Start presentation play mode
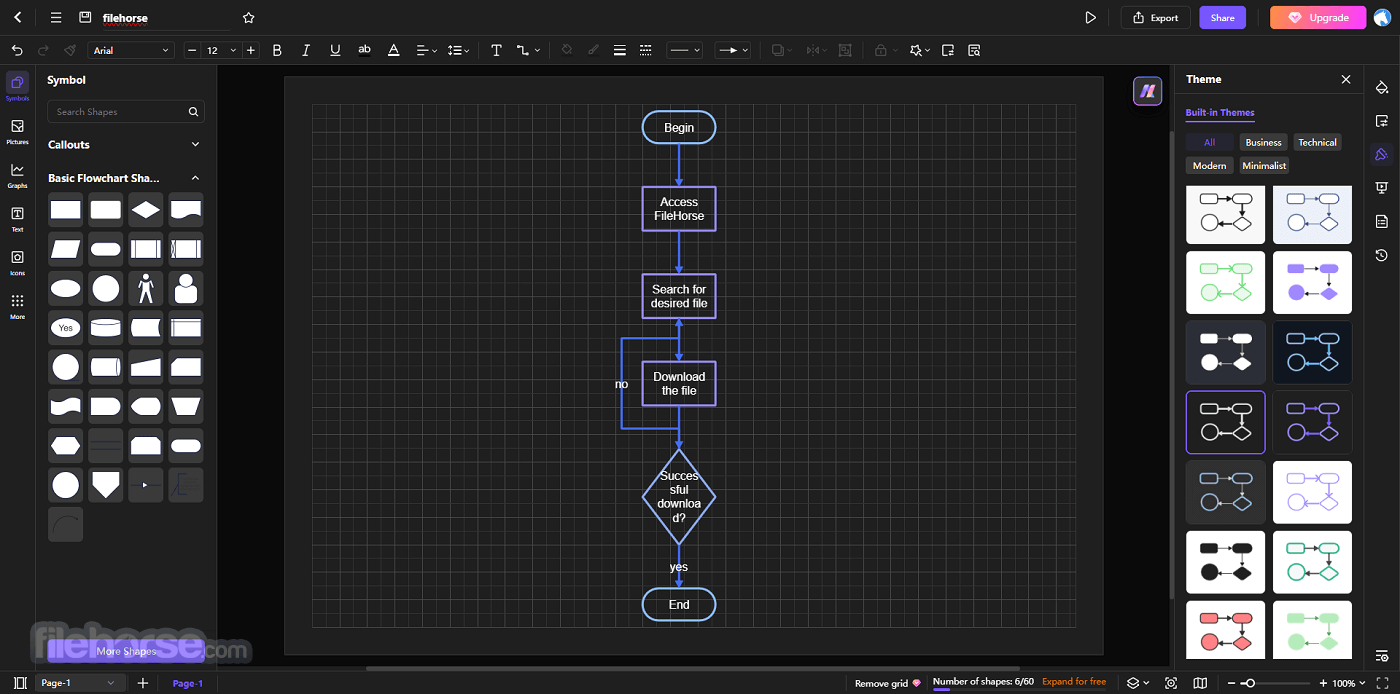Screen dimensions: 1400x694 click(x=1091, y=17)
